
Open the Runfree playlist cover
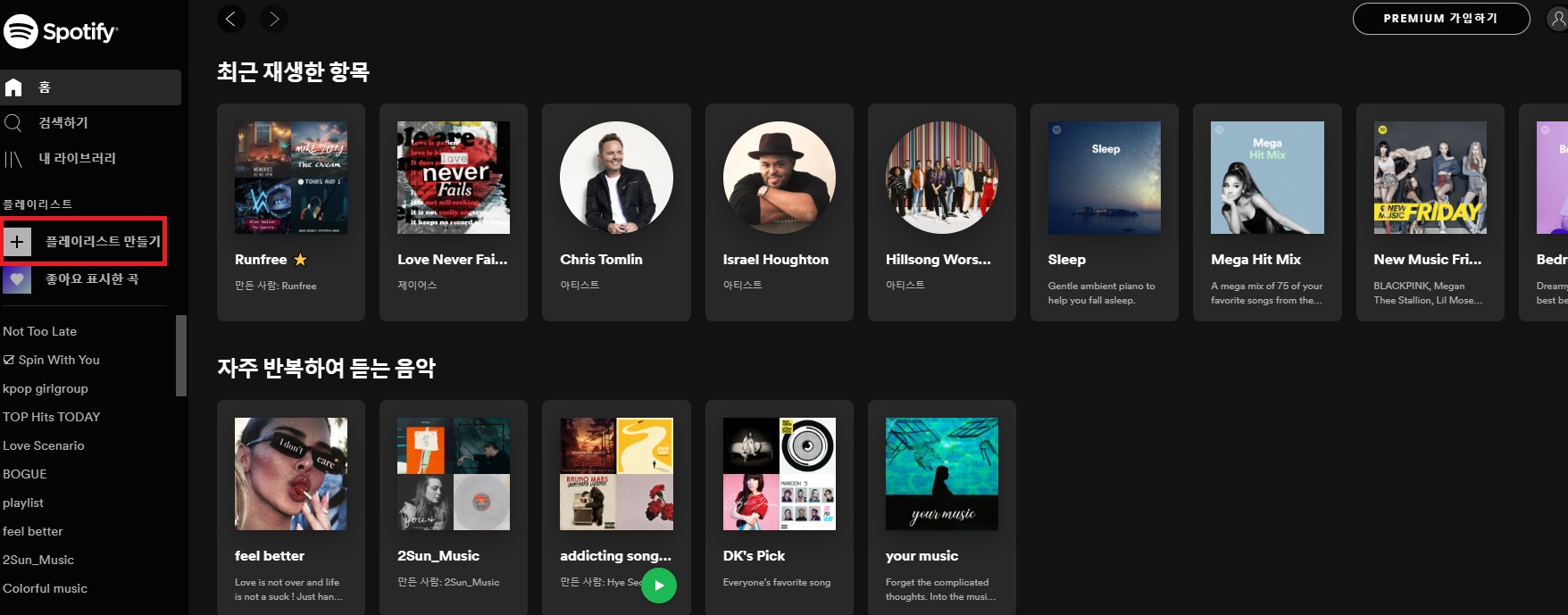291,178
